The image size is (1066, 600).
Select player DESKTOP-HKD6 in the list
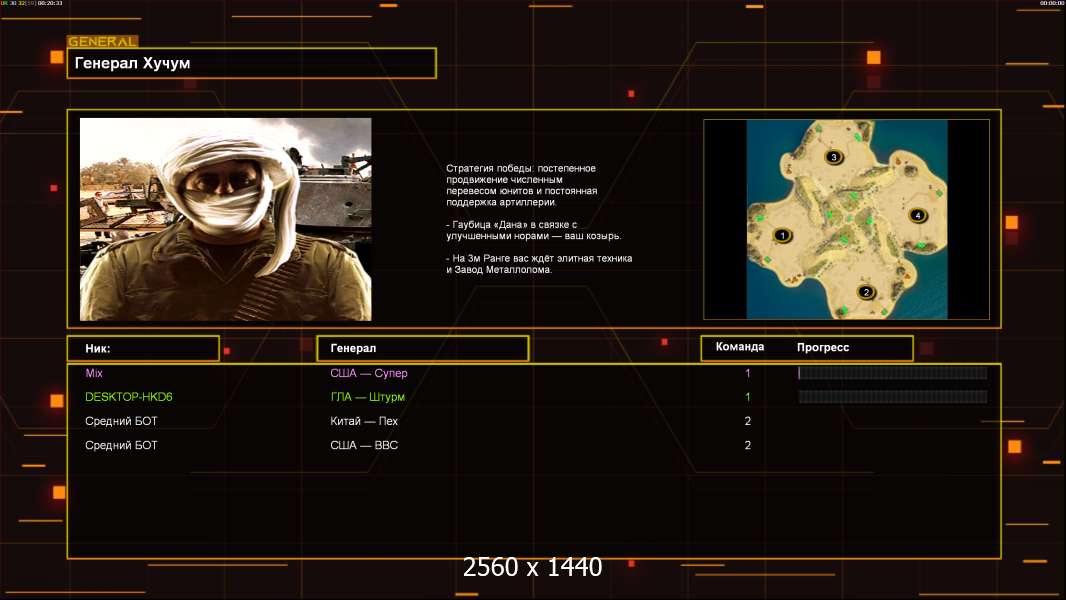tap(129, 397)
